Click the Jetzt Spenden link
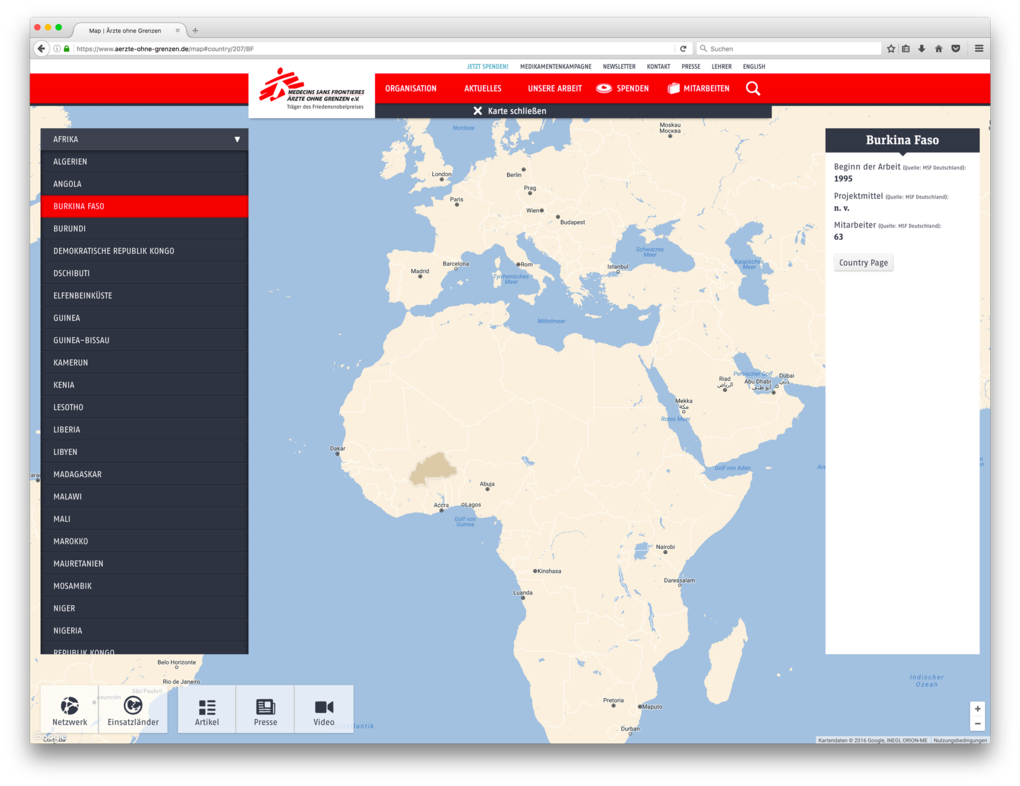 point(487,66)
